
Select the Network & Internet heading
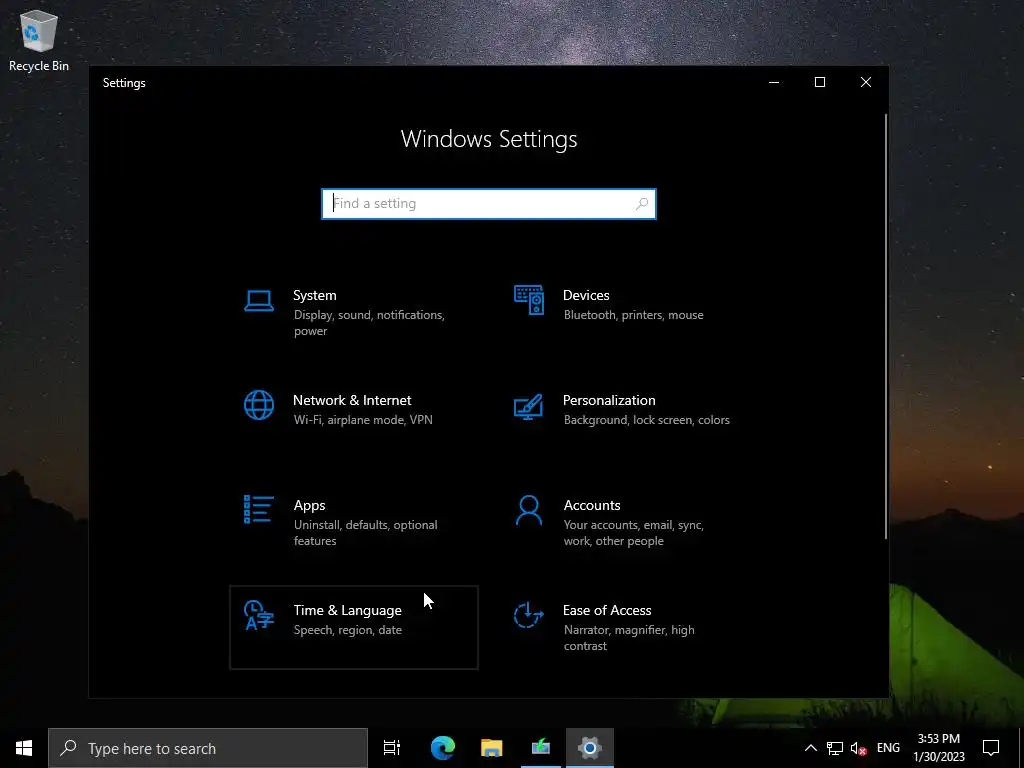352,400
